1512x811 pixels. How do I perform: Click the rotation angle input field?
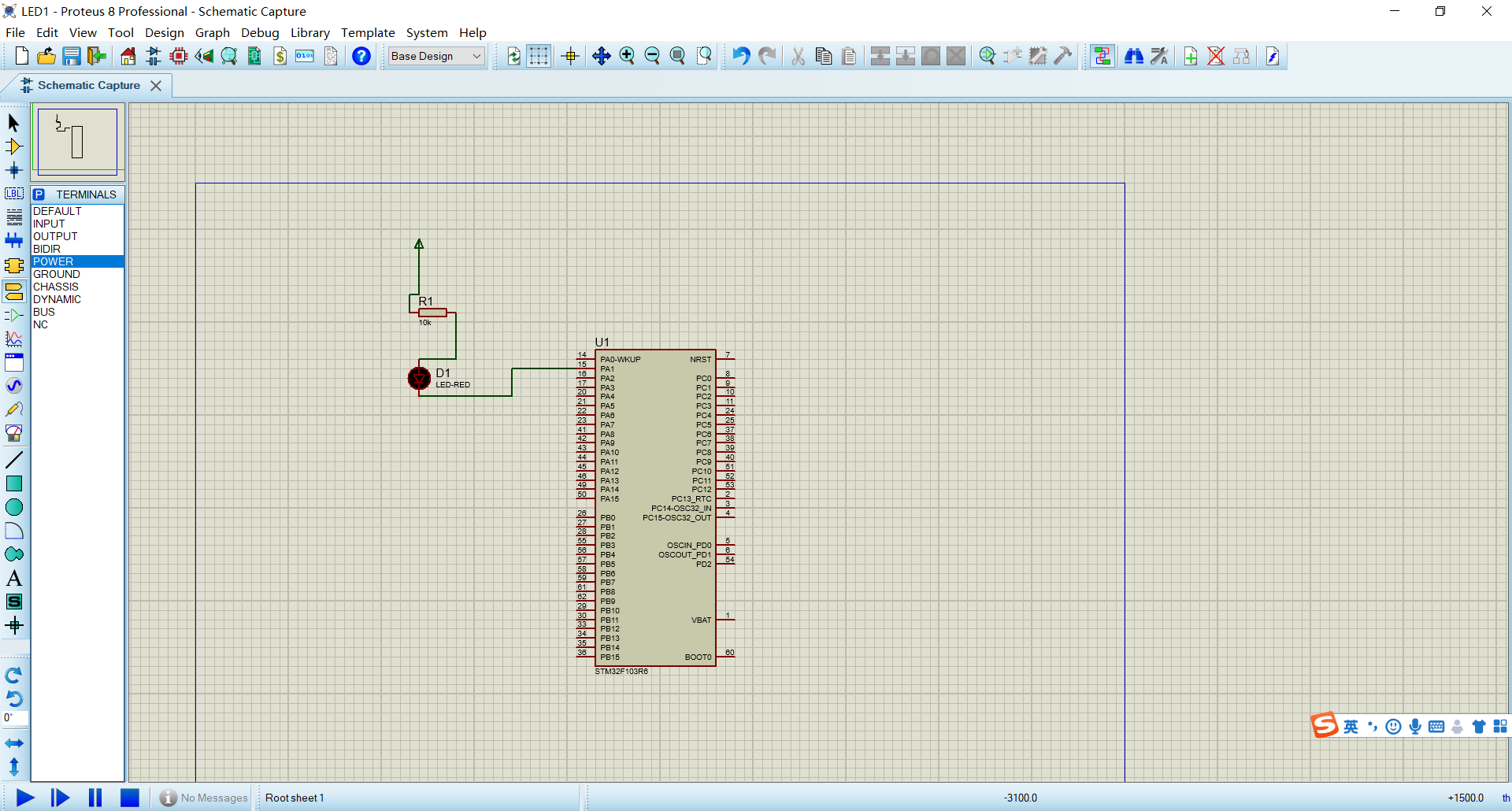click(x=15, y=717)
